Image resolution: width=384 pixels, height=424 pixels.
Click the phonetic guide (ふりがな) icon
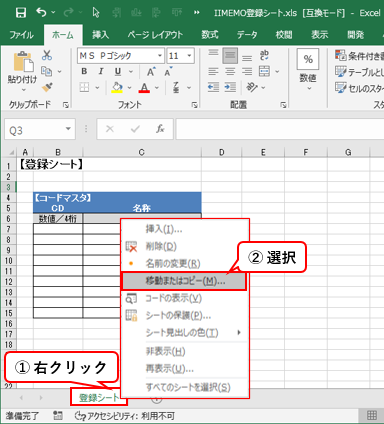click(x=176, y=88)
